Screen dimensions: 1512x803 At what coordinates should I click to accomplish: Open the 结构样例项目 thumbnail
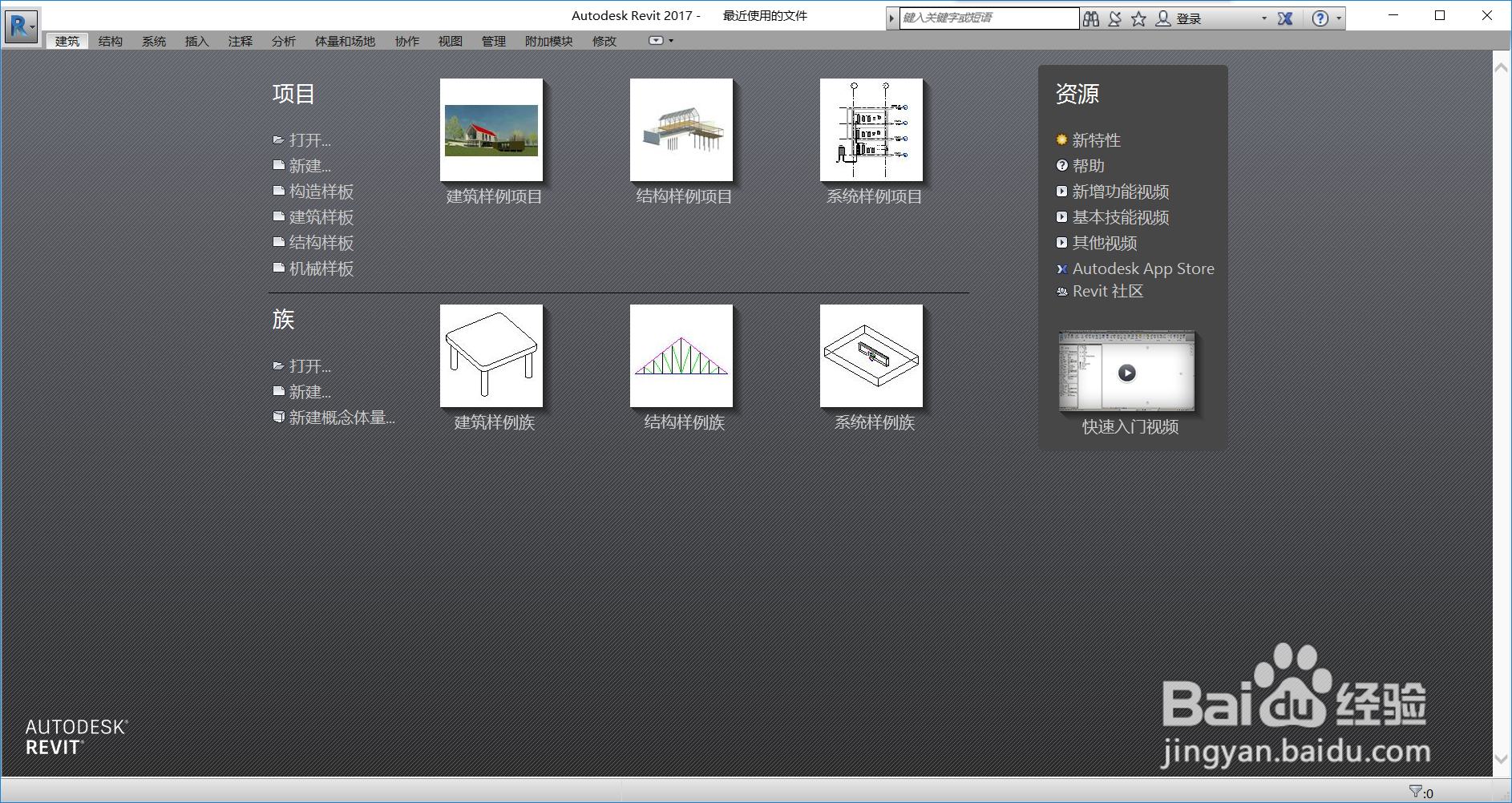click(x=681, y=130)
